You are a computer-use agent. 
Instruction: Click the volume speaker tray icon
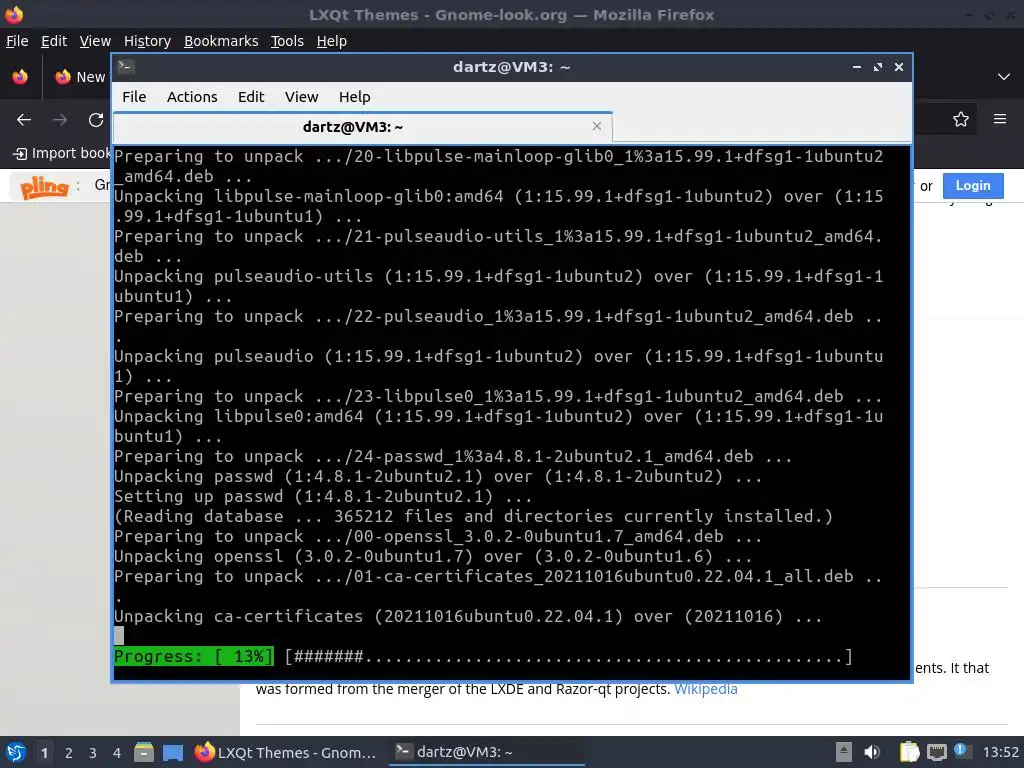[x=872, y=752]
